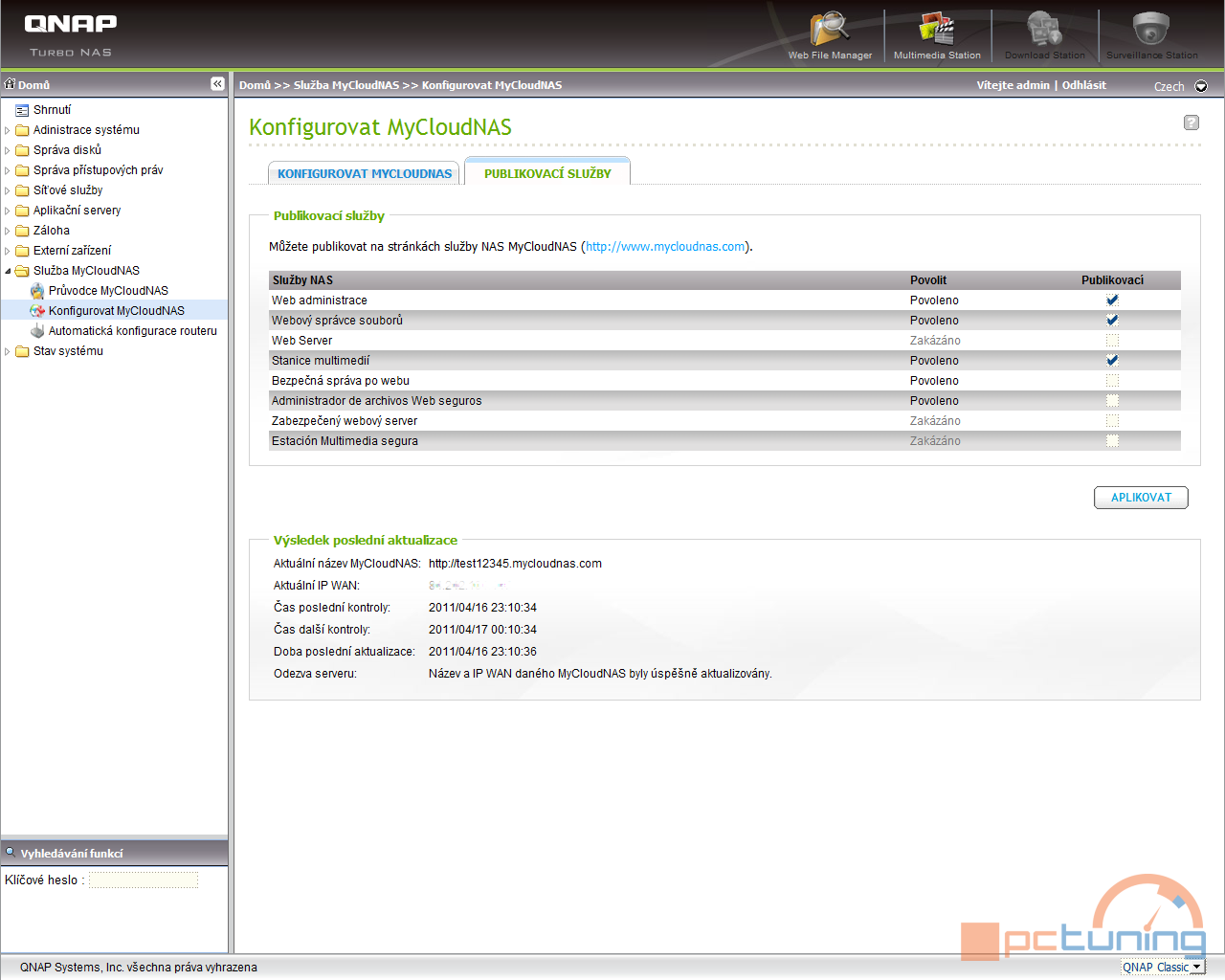This screenshot has width=1225, height=980.
Task: Click Služba MyCloudNAS breadcrumb link
Action: tap(346, 85)
